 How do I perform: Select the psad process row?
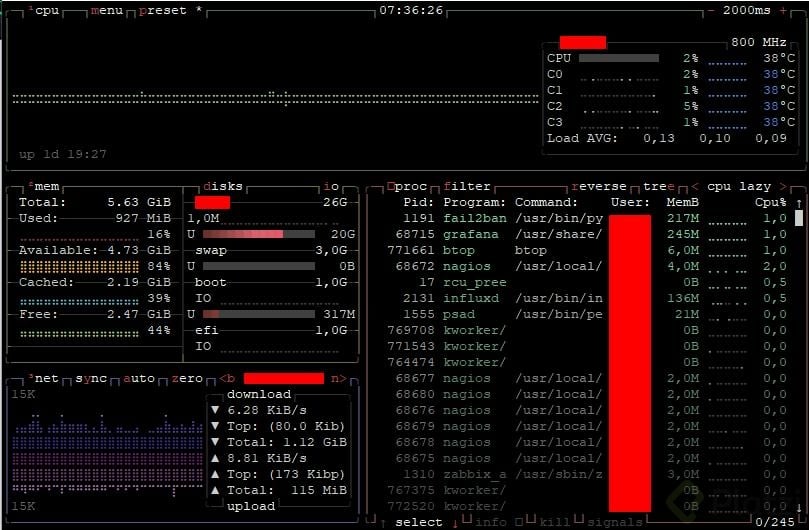[x=587, y=314]
